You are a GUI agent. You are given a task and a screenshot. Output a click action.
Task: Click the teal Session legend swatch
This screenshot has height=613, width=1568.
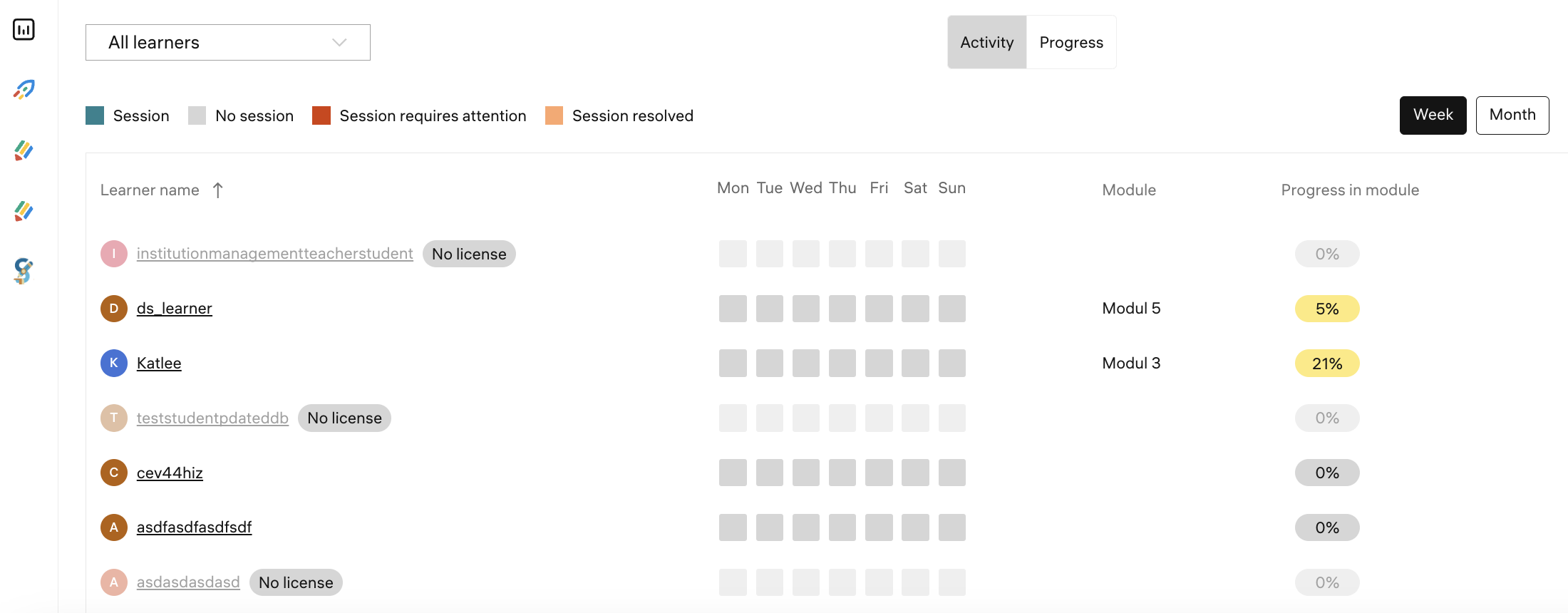pos(95,115)
